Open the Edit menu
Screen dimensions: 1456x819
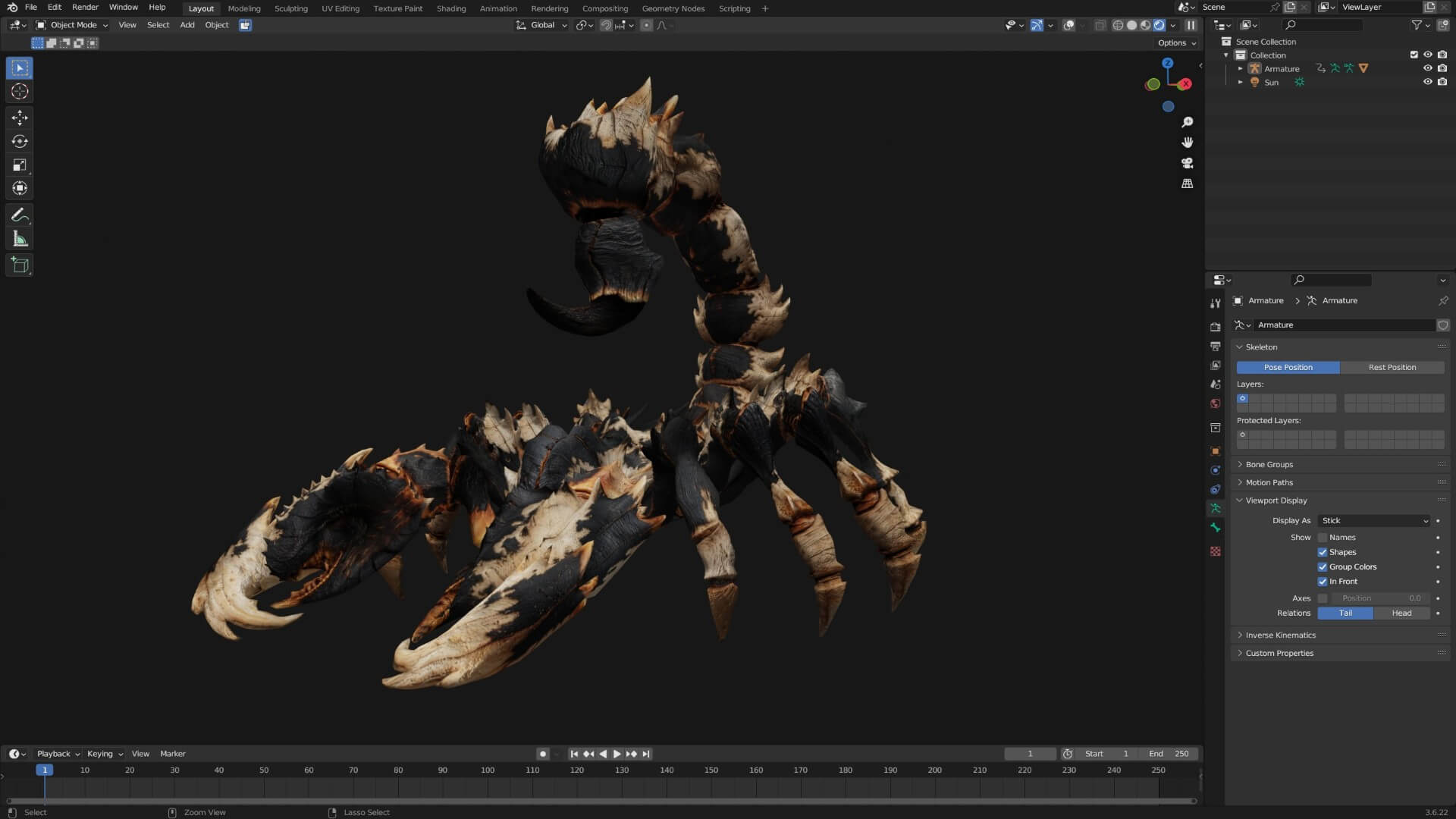click(x=55, y=8)
